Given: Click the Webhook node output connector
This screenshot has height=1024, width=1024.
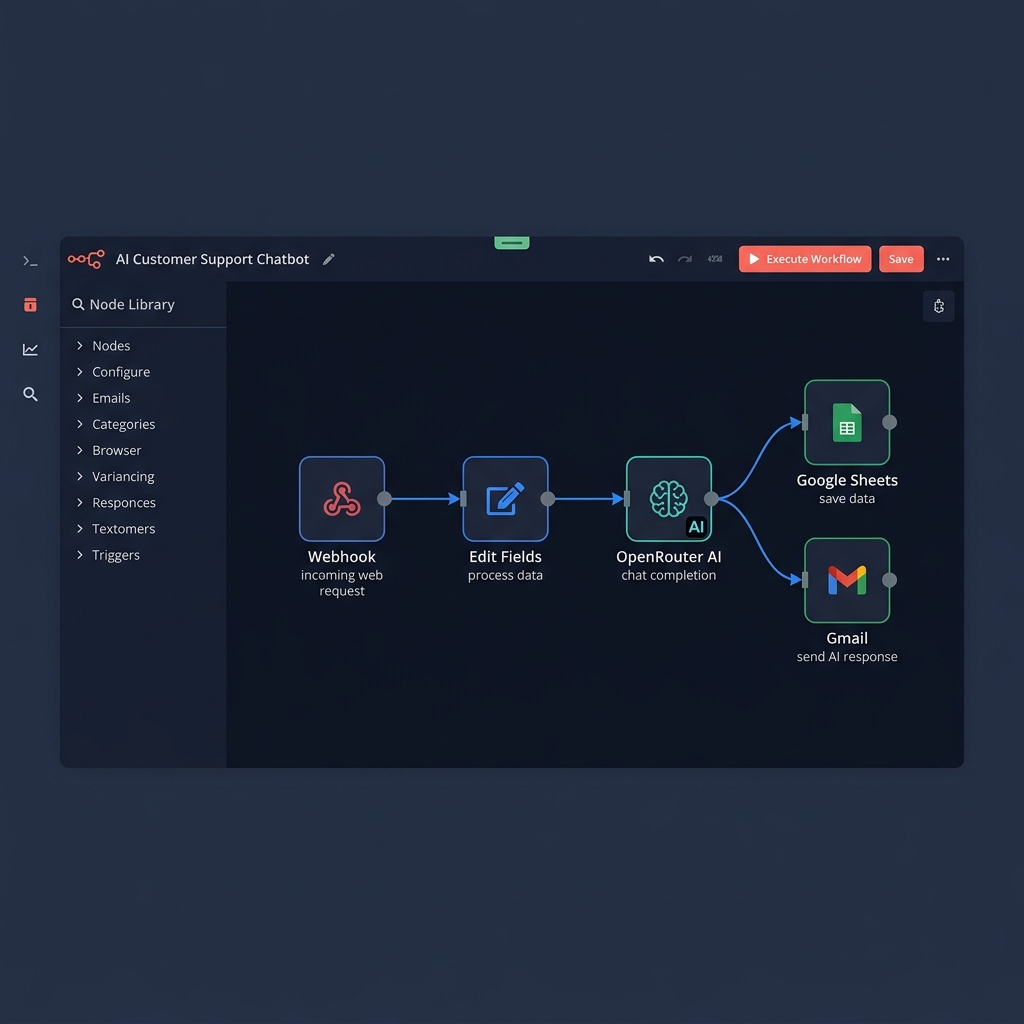Looking at the screenshot, I should [x=384, y=499].
